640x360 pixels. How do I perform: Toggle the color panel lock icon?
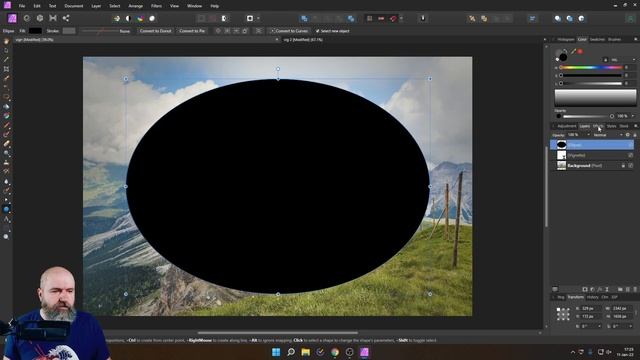605,60
